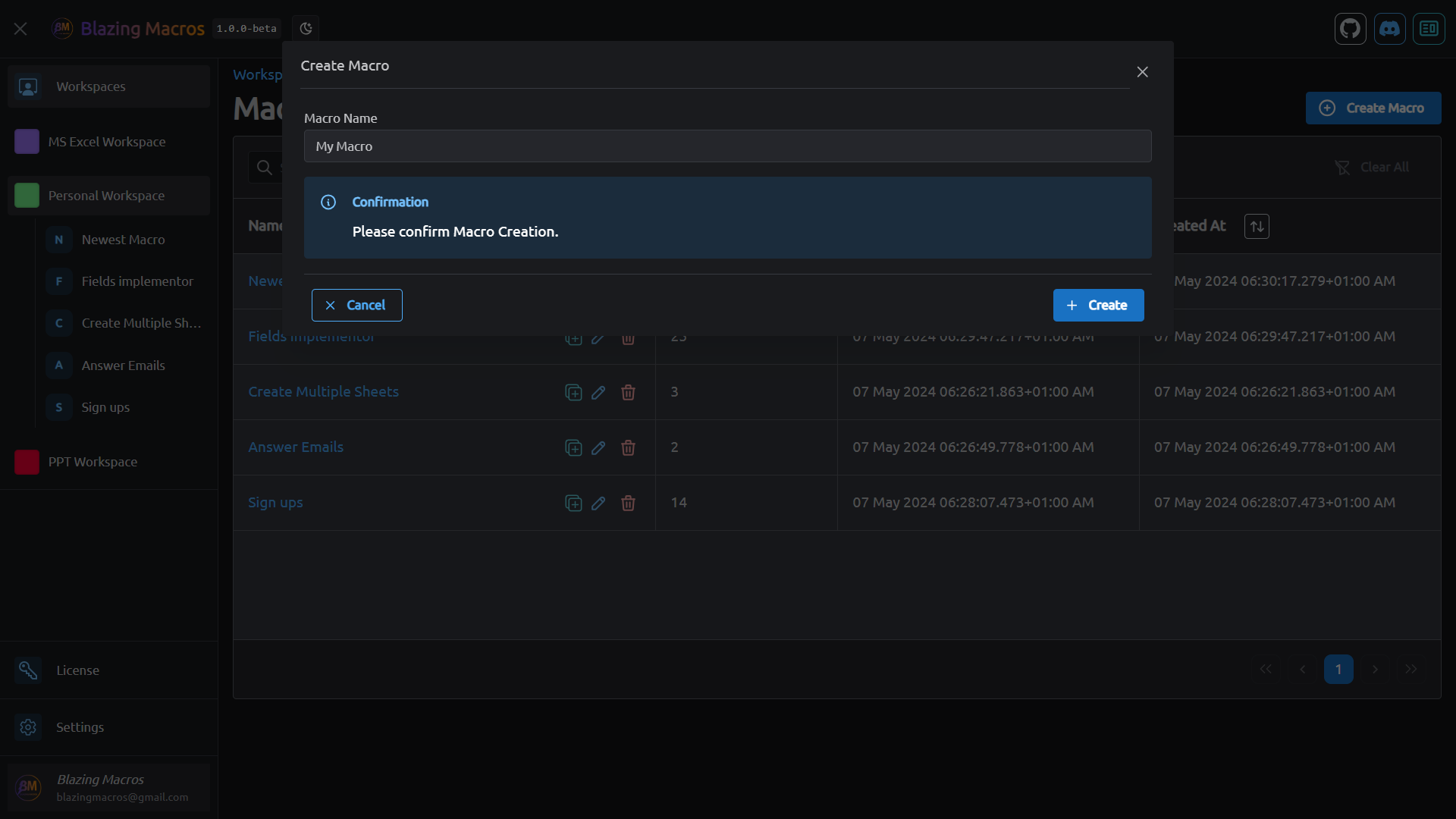Select MS Excel Workspace

(109, 142)
